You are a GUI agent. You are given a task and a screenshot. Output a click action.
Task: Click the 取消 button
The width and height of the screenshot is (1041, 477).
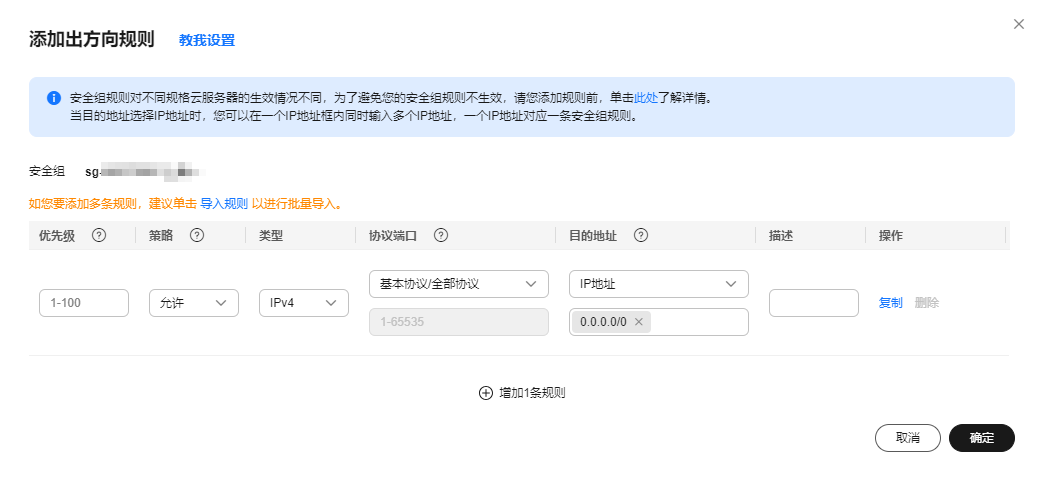tap(908, 438)
